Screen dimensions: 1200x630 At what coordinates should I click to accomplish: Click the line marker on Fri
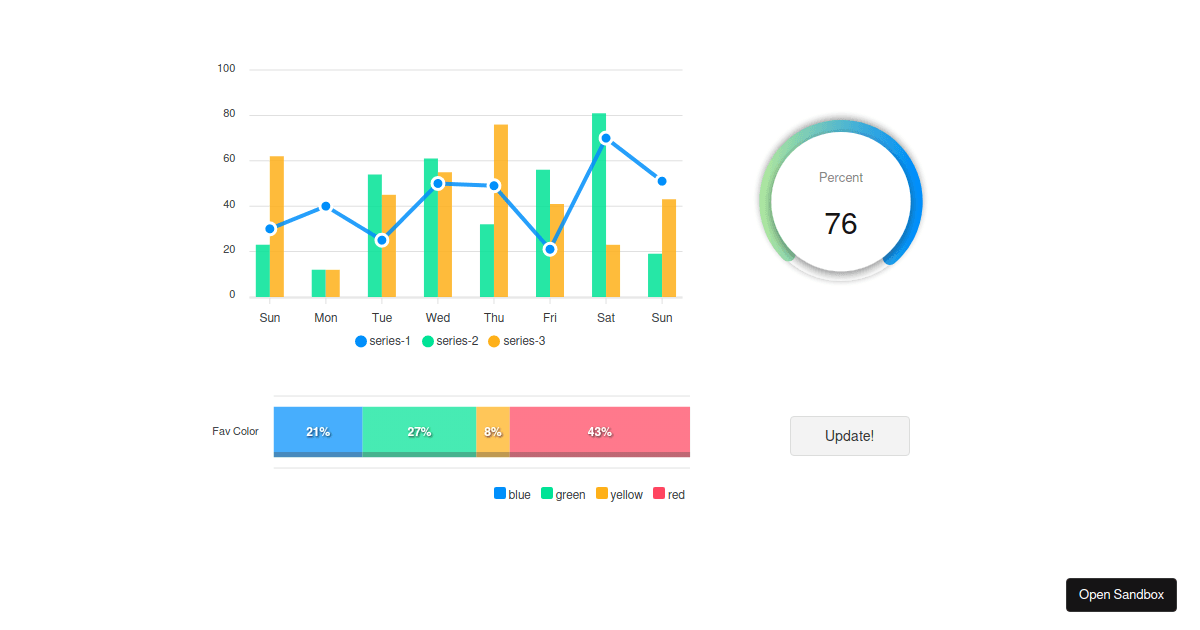tap(550, 249)
